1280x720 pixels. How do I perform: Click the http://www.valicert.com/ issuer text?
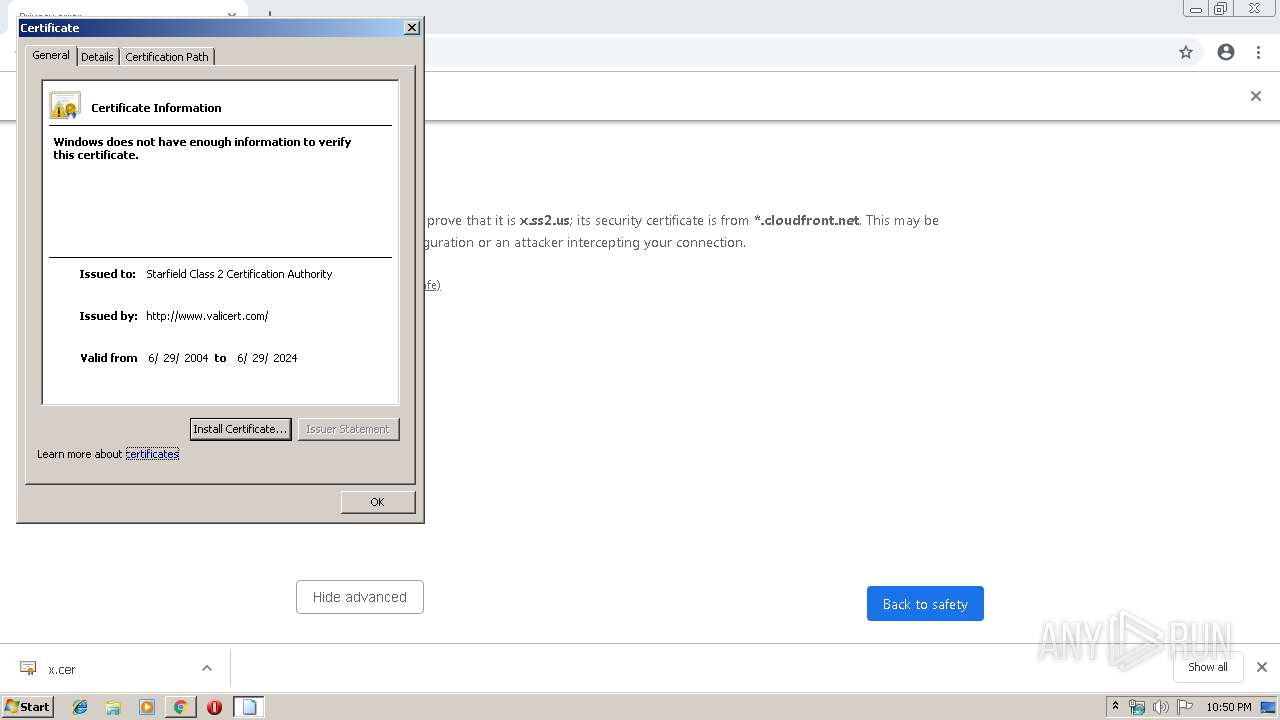coord(207,316)
